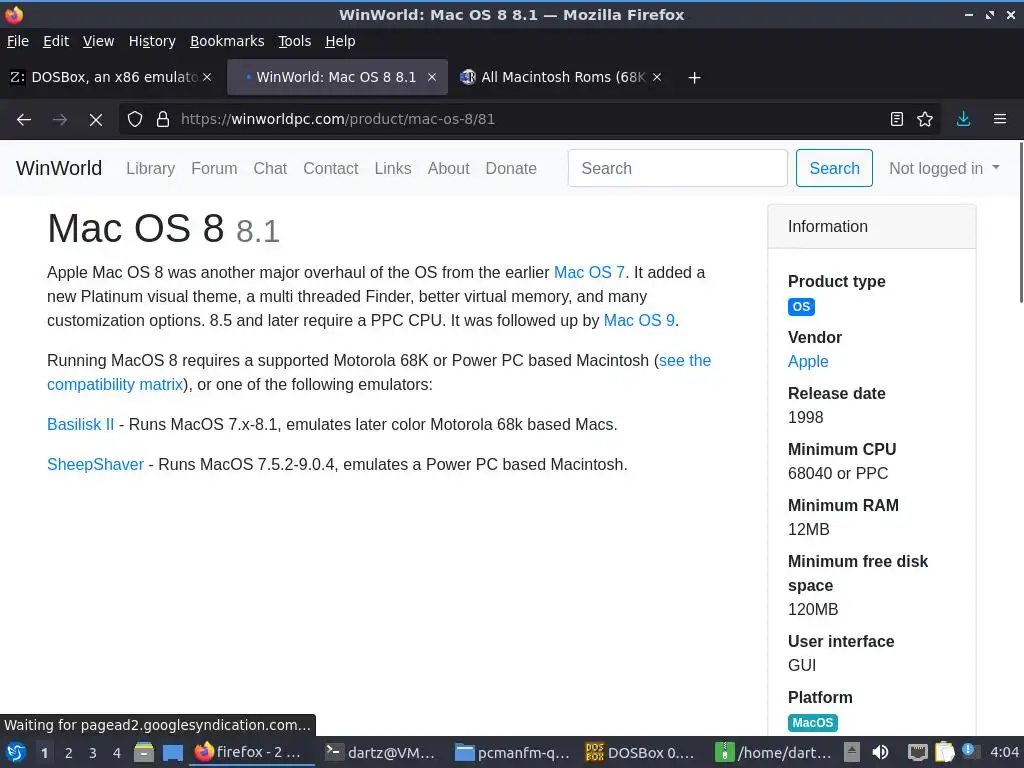Open the Tools menu
The height and width of the screenshot is (768, 1024).
click(295, 41)
